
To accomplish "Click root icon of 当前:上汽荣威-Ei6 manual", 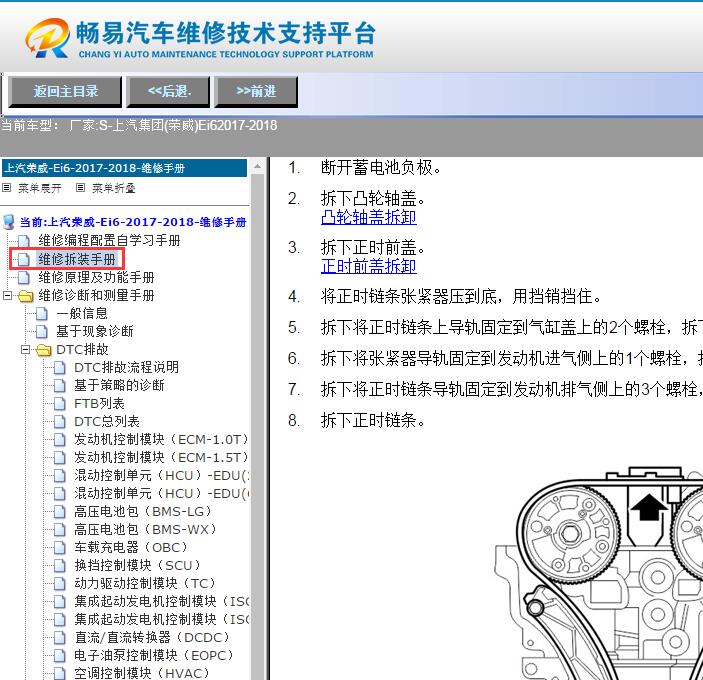I will [9, 222].
